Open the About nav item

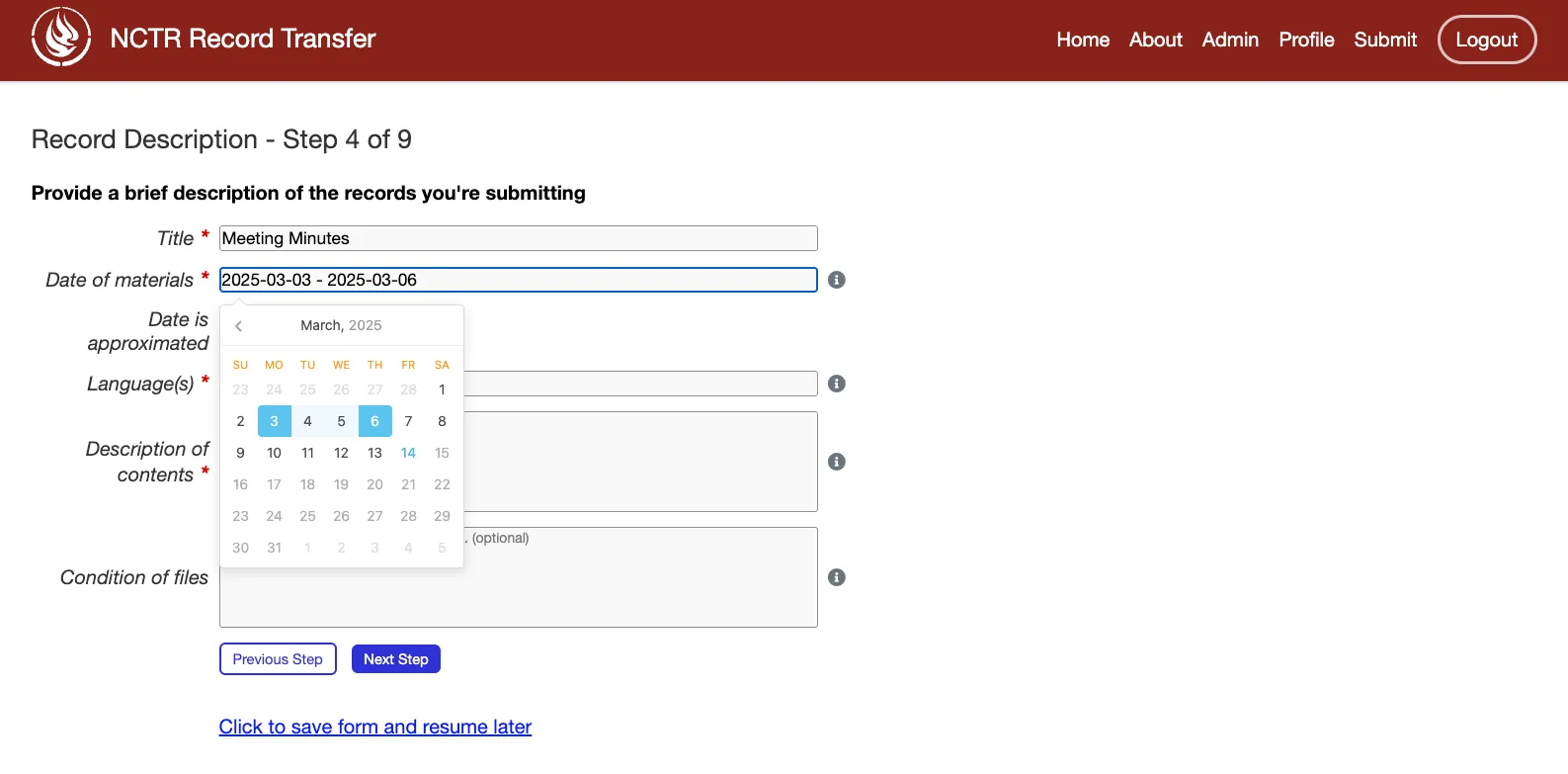(1156, 40)
